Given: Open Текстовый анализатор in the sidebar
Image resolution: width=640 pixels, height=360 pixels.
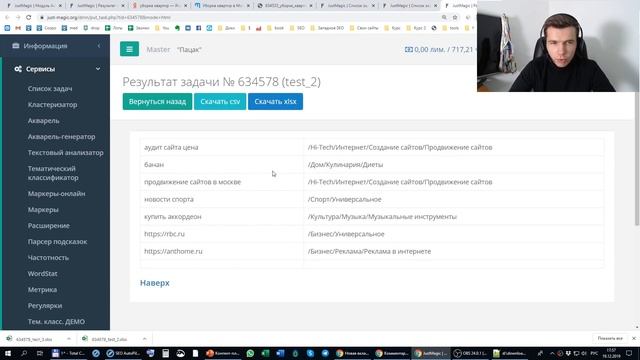Looking at the screenshot, I should tap(65, 153).
